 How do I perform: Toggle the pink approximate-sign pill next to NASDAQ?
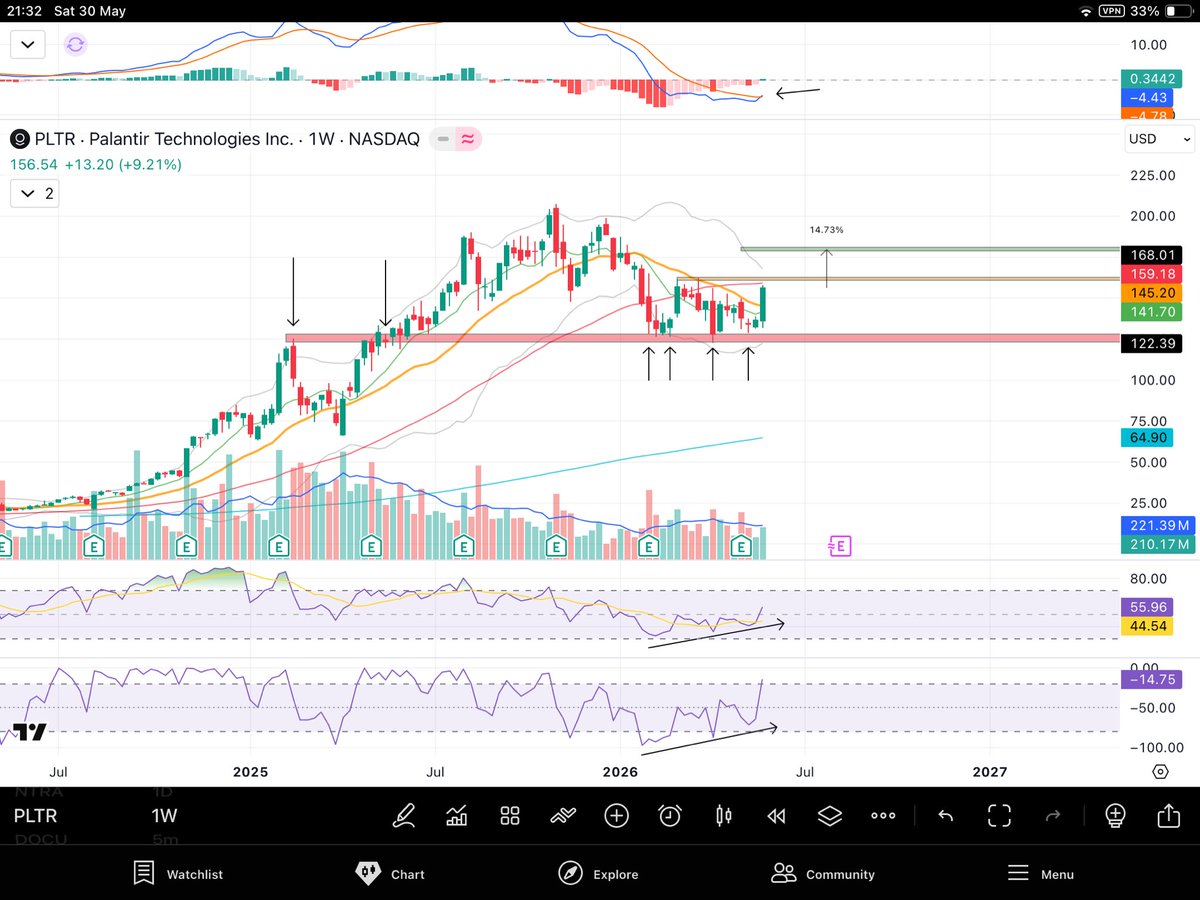click(x=467, y=139)
